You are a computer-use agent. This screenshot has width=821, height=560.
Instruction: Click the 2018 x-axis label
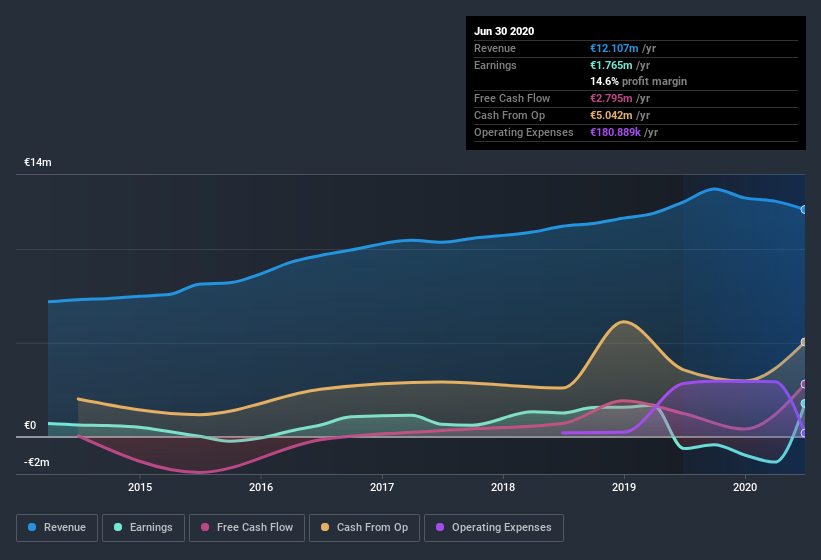[x=503, y=487]
